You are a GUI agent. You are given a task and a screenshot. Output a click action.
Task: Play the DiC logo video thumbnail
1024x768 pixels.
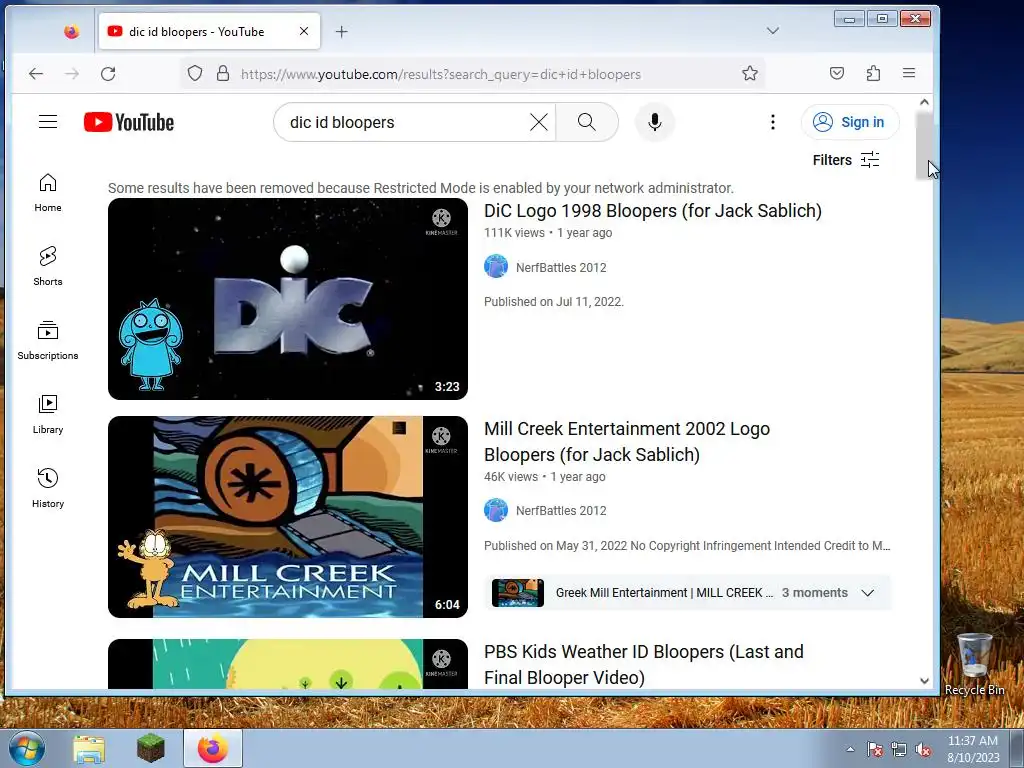pyautogui.click(x=288, y=299)
